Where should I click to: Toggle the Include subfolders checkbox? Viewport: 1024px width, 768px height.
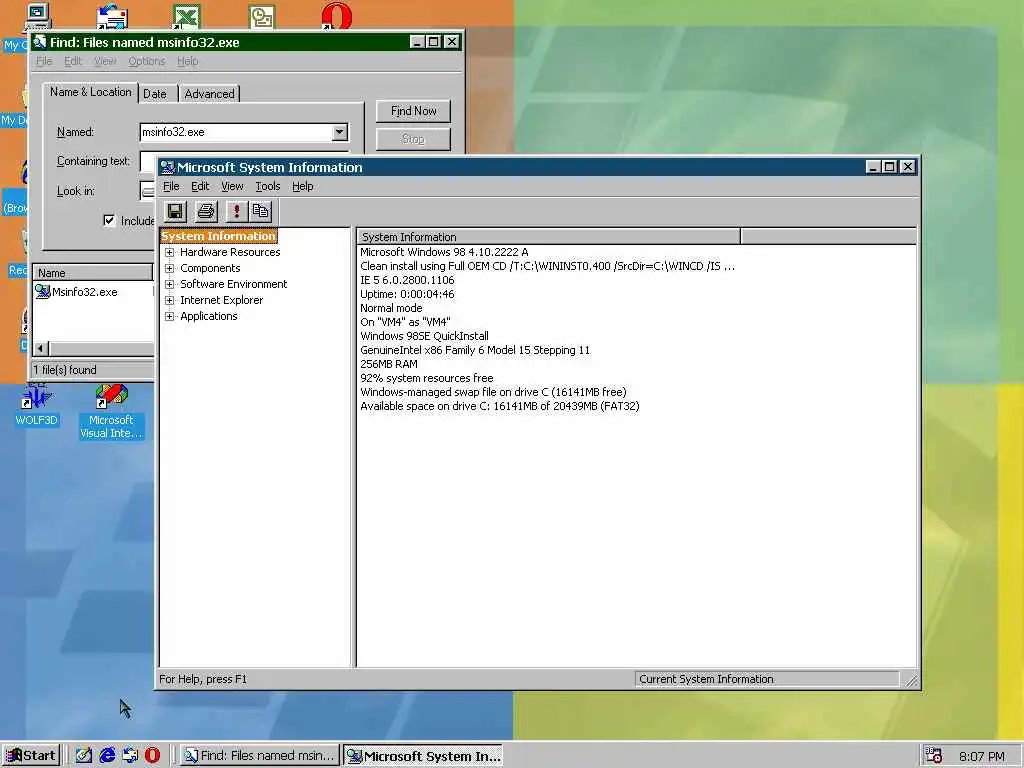point(109,220)
